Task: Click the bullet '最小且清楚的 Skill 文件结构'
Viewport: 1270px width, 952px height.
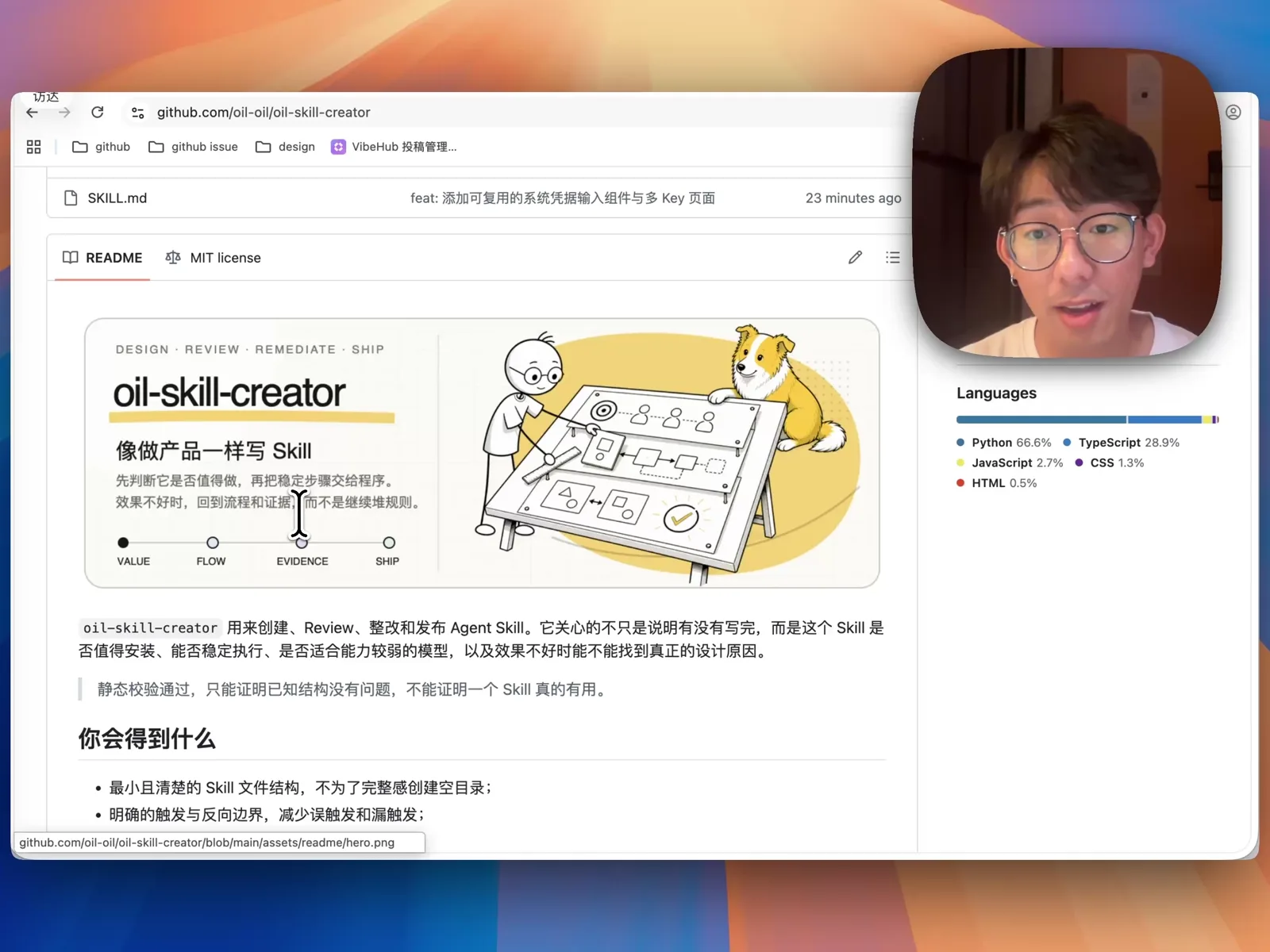Action: tap(300, 788)
